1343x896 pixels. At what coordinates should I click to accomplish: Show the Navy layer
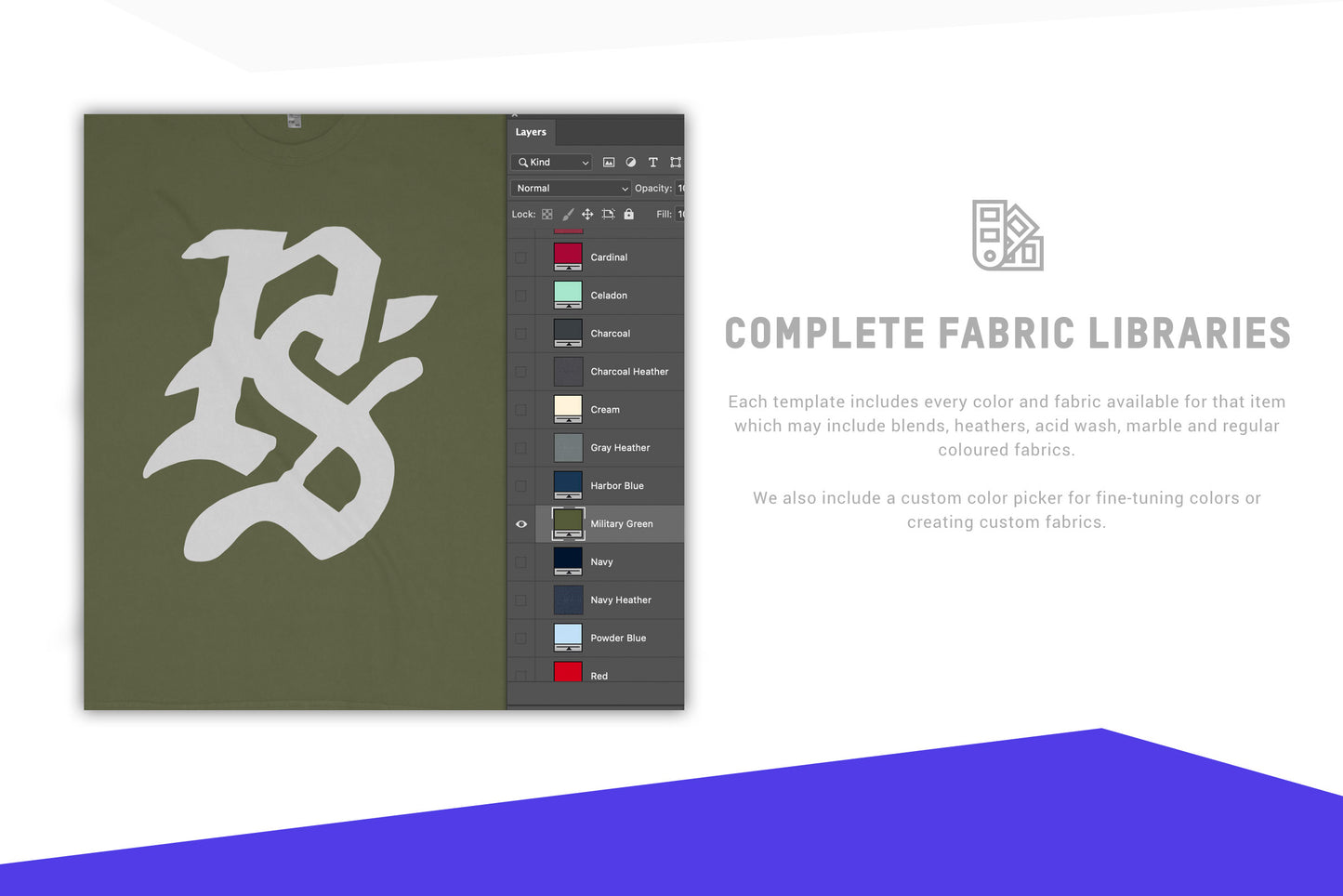point(521,562)
